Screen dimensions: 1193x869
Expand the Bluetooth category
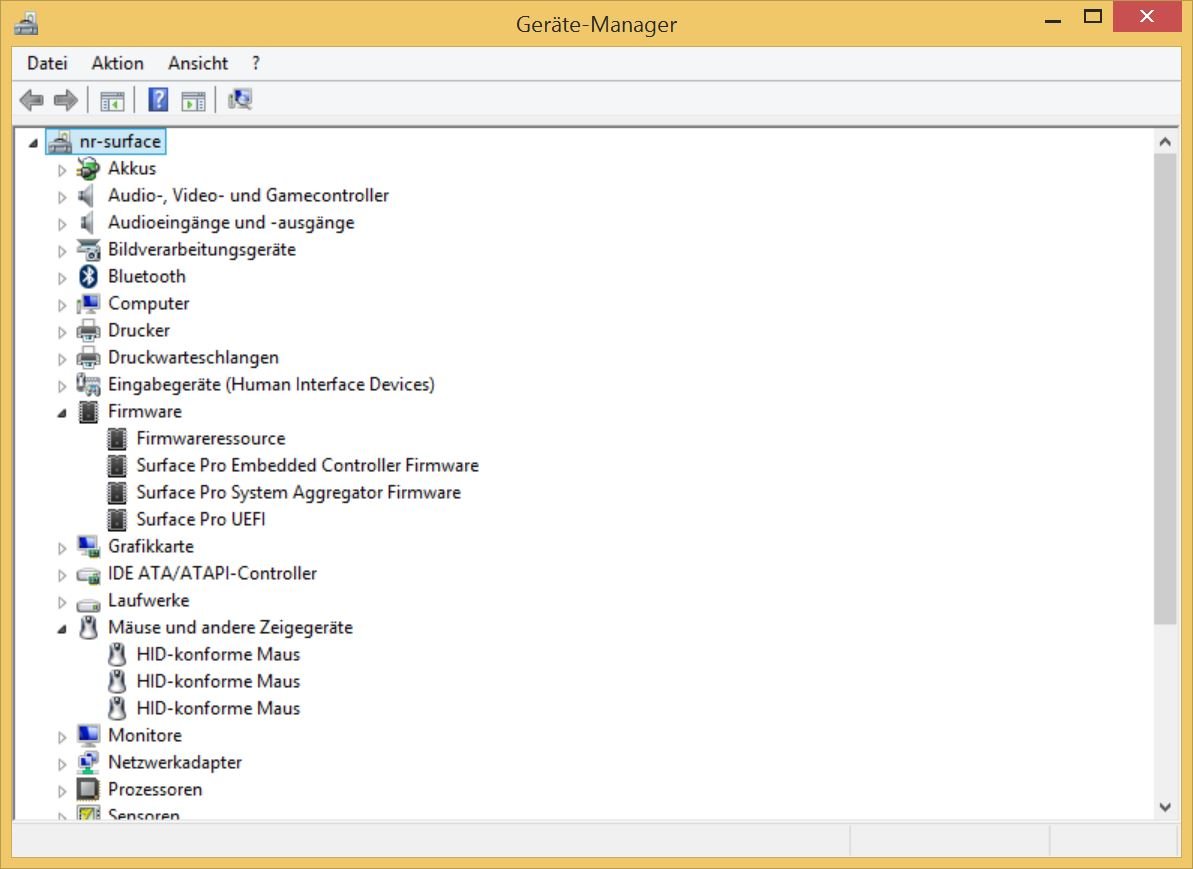[62, 278]
